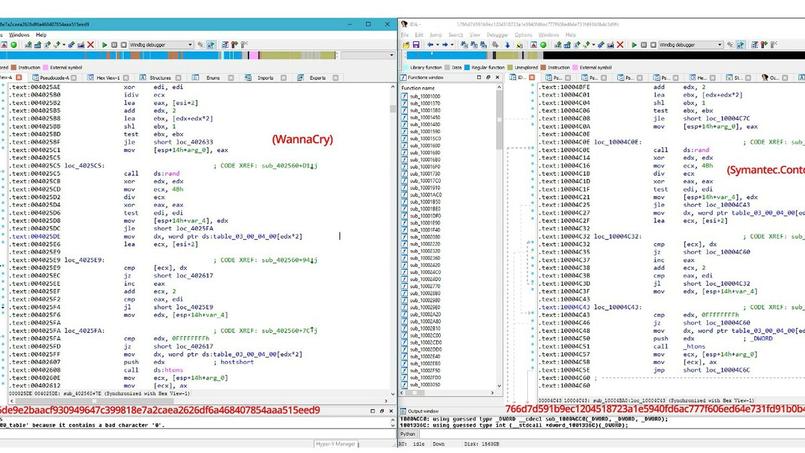The width and height of the screenshot is (805, 453).
Task: Click Function name column header
Action: 418,88
